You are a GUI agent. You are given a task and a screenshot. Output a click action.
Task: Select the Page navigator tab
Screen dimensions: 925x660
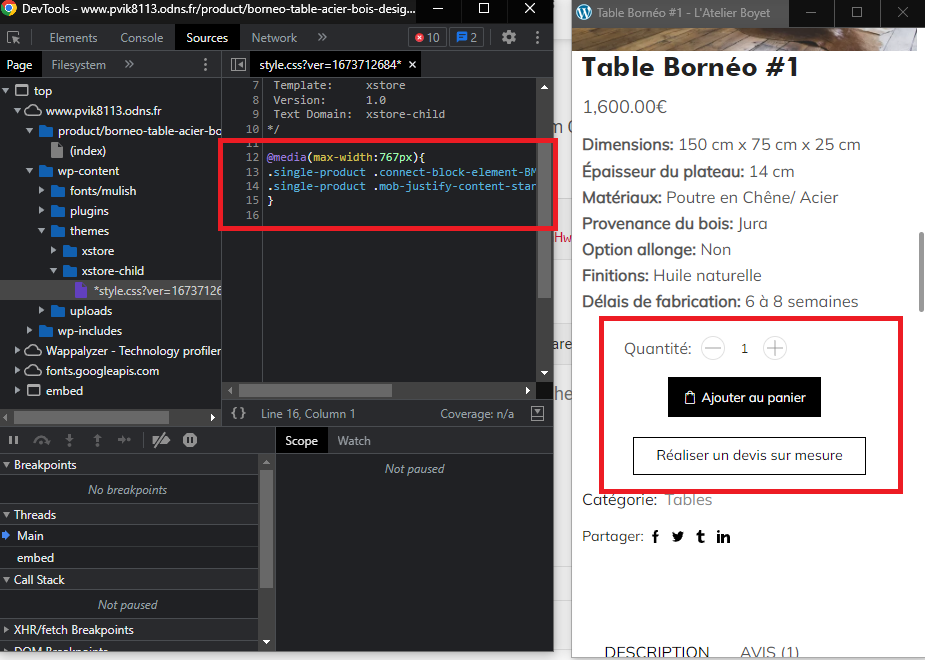point(19,65)
